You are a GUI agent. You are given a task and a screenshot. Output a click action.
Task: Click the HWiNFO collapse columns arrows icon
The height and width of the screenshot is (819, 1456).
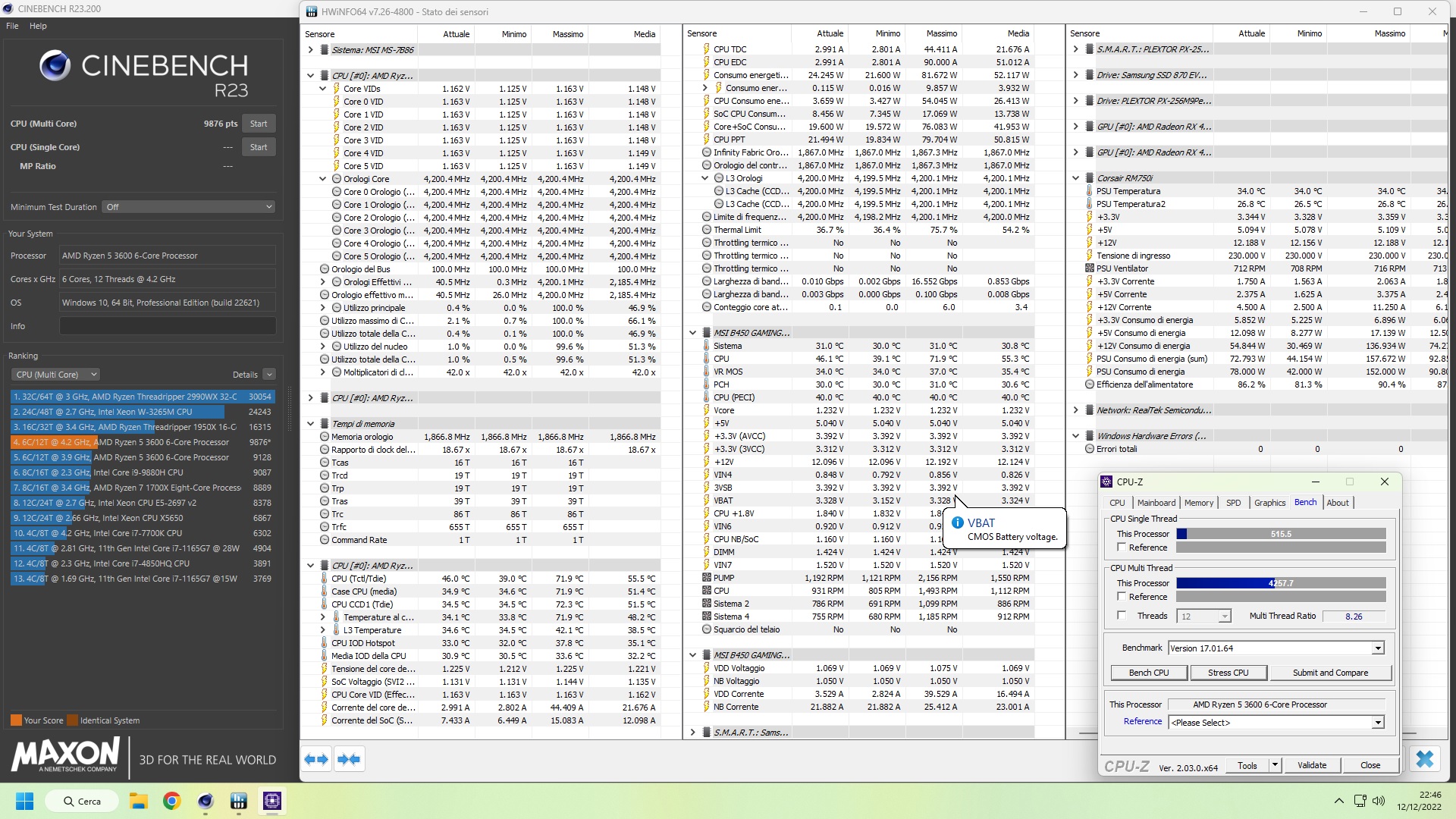tap(349, 759)
